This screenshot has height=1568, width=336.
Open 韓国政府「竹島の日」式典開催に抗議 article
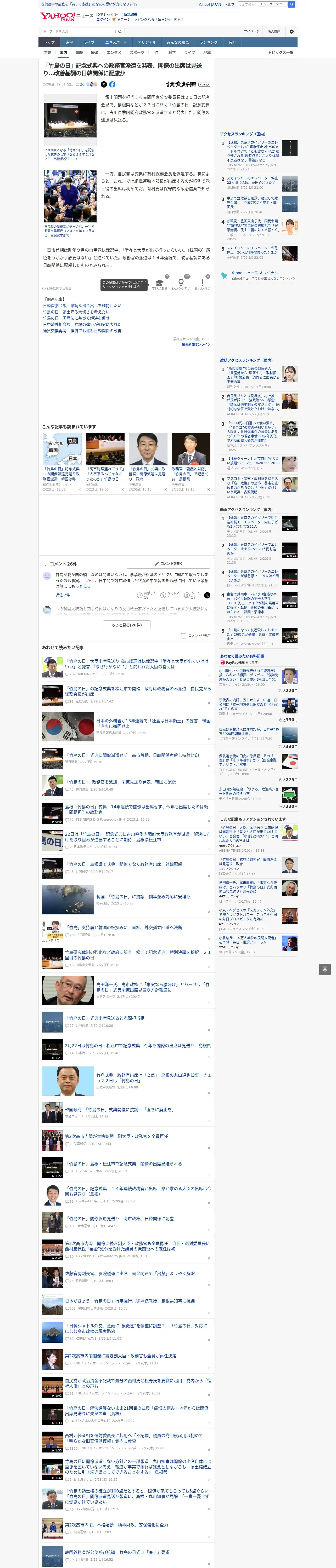tap(120, 1109)
